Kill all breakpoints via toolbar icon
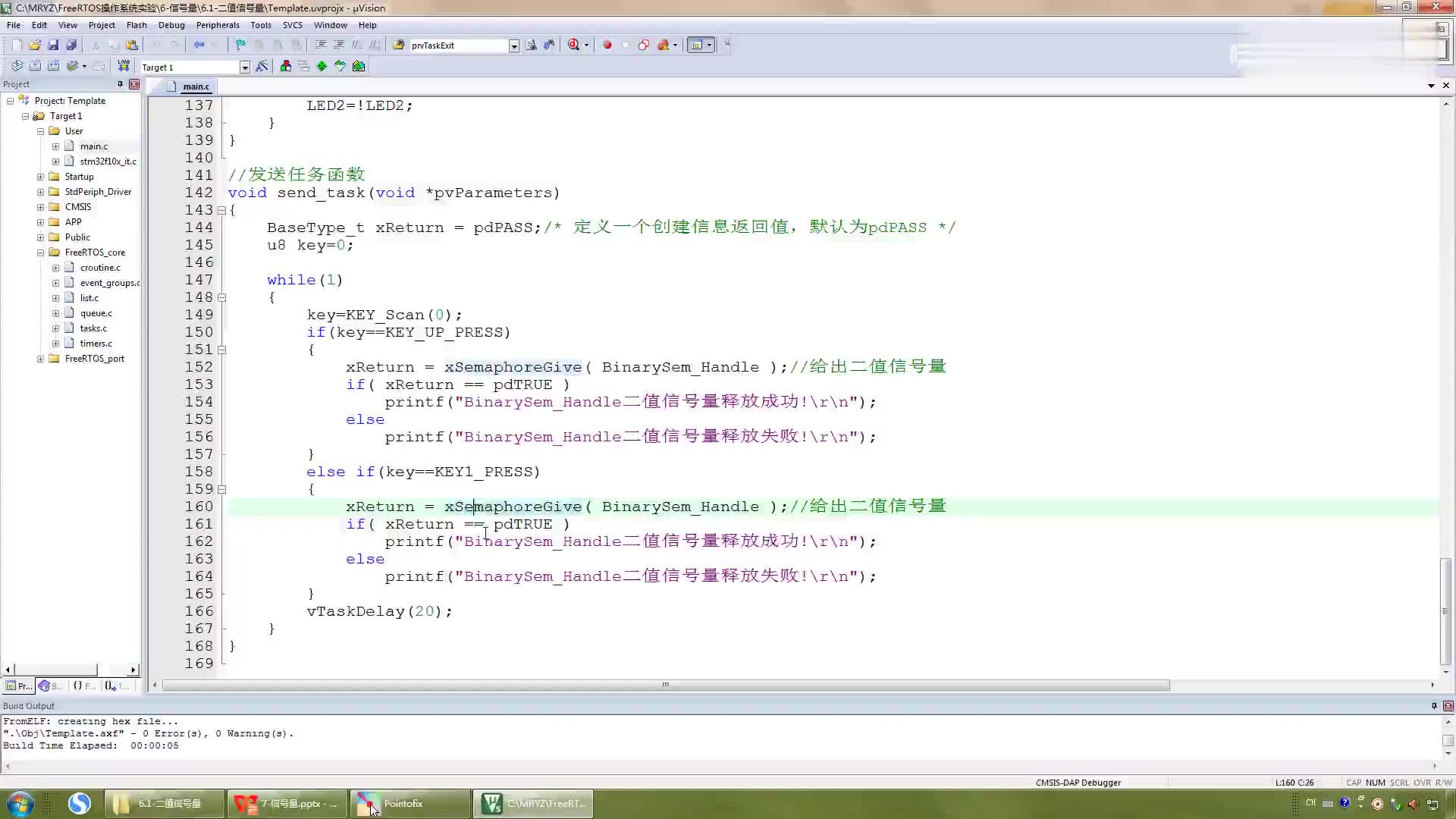Screen dimensions: 1456x819 663,45
